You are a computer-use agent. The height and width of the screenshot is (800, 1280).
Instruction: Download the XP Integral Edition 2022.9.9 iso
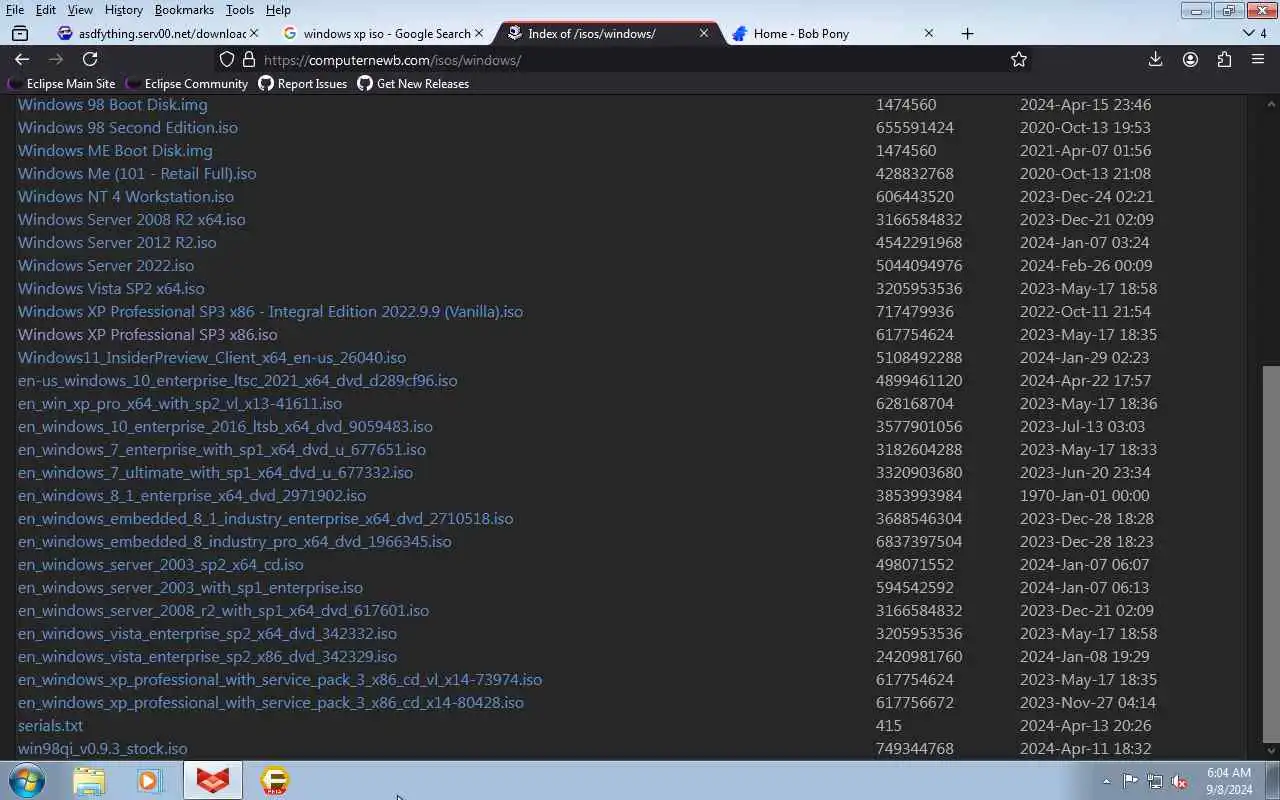tap(270, 311)
